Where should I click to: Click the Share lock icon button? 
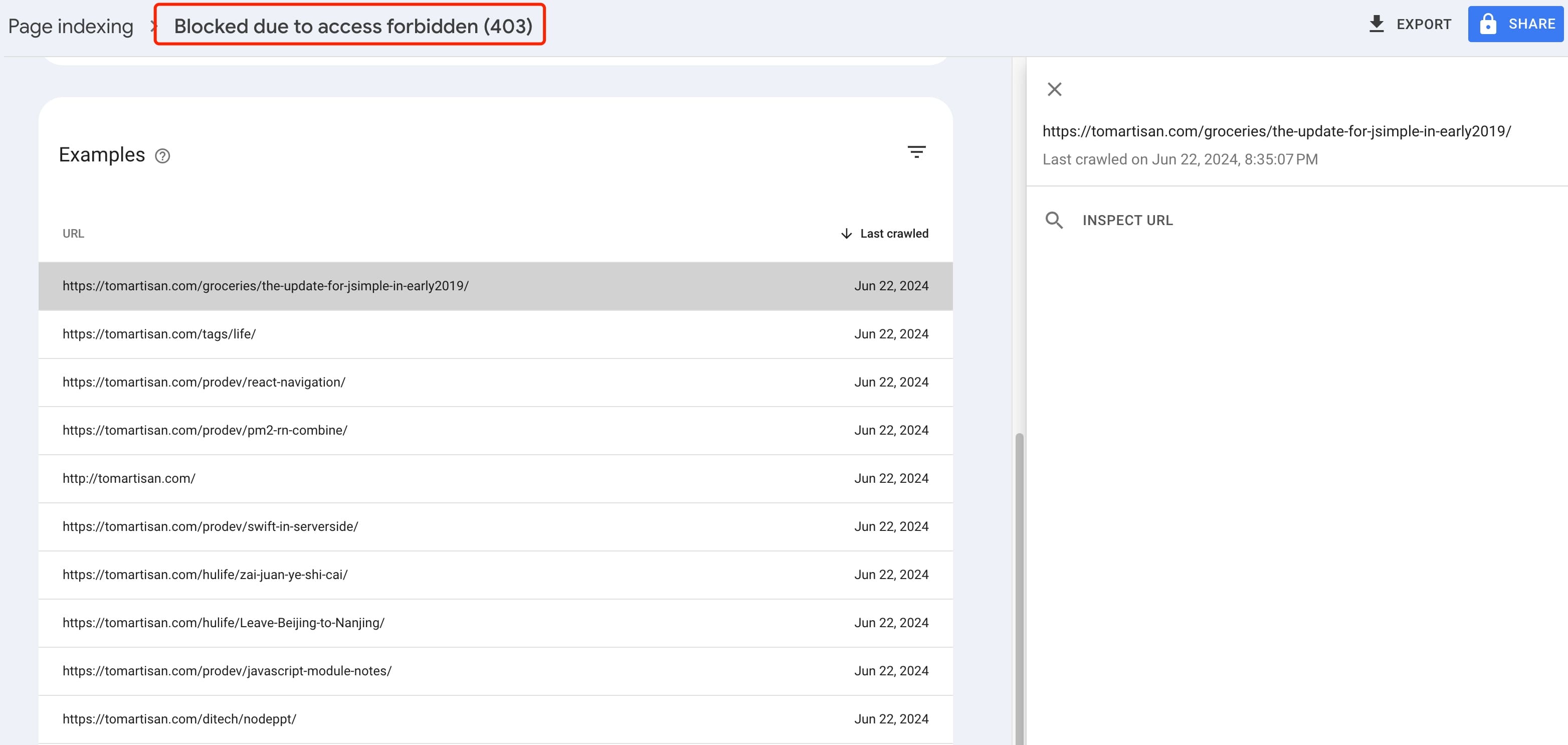pyautogui.click(x=1488, y=25)
